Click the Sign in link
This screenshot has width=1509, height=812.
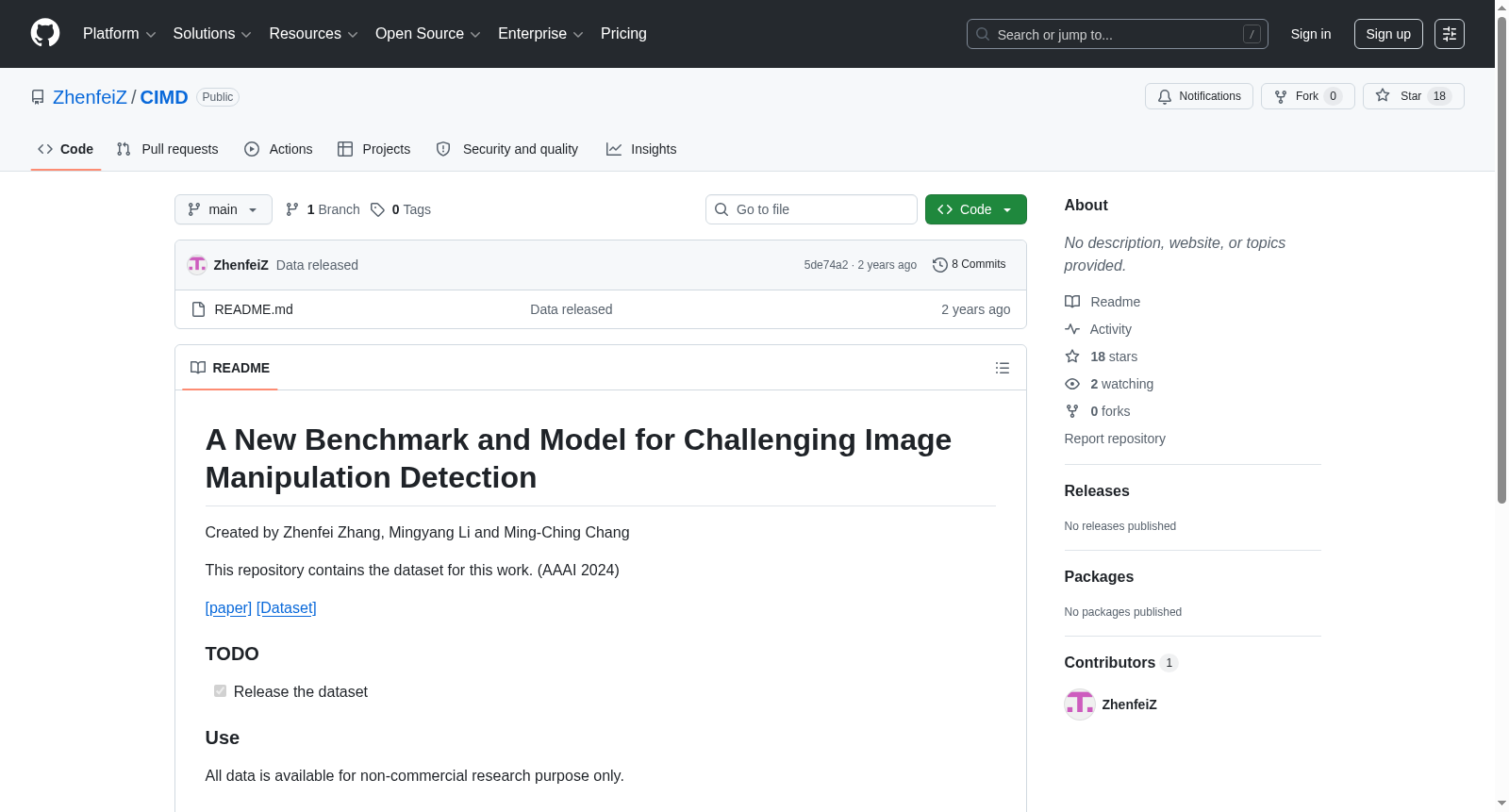point(1311,34)
